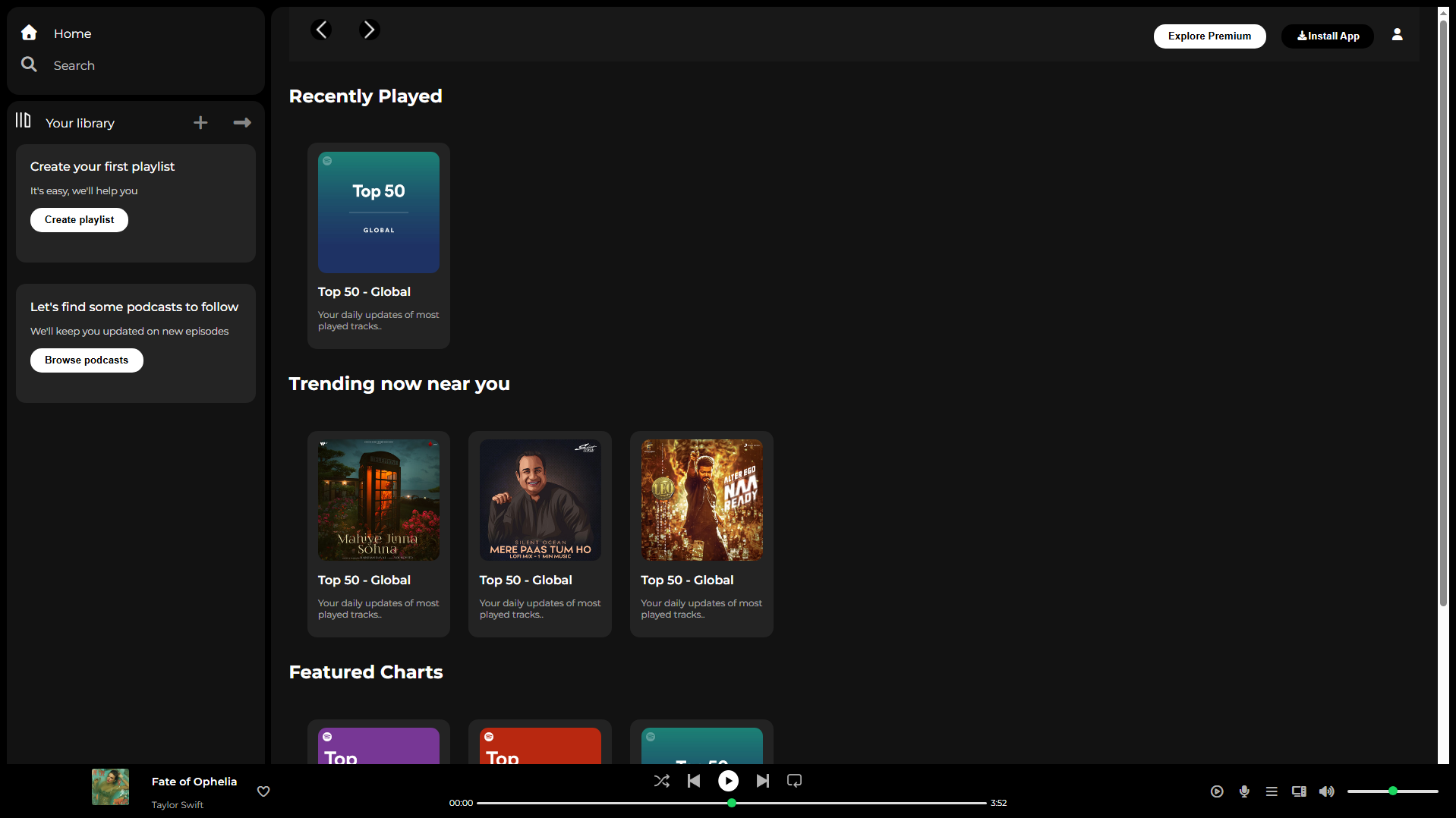Show lyrics with microphone icon
The width and height of the screenshot is (1456, 818).
coord(1244,791)
